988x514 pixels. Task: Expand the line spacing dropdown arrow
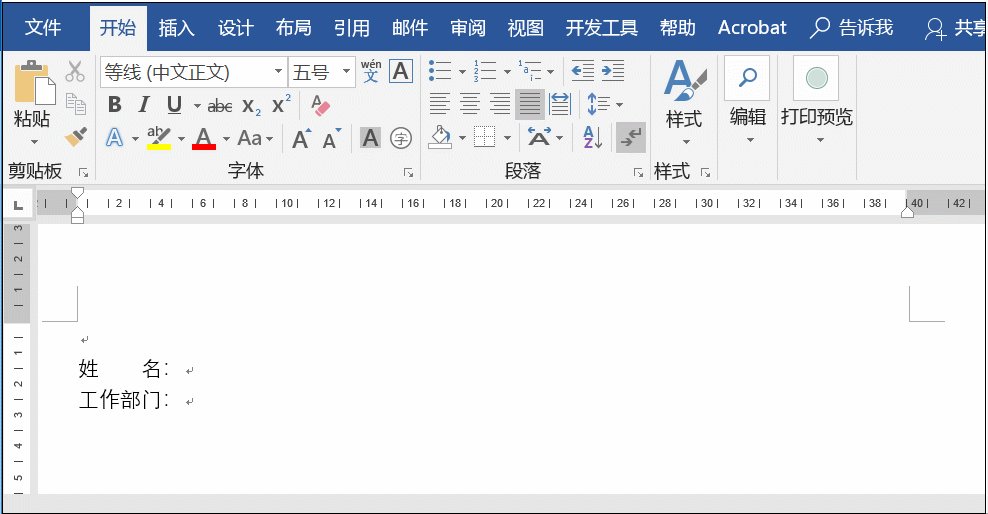point(619,105)
